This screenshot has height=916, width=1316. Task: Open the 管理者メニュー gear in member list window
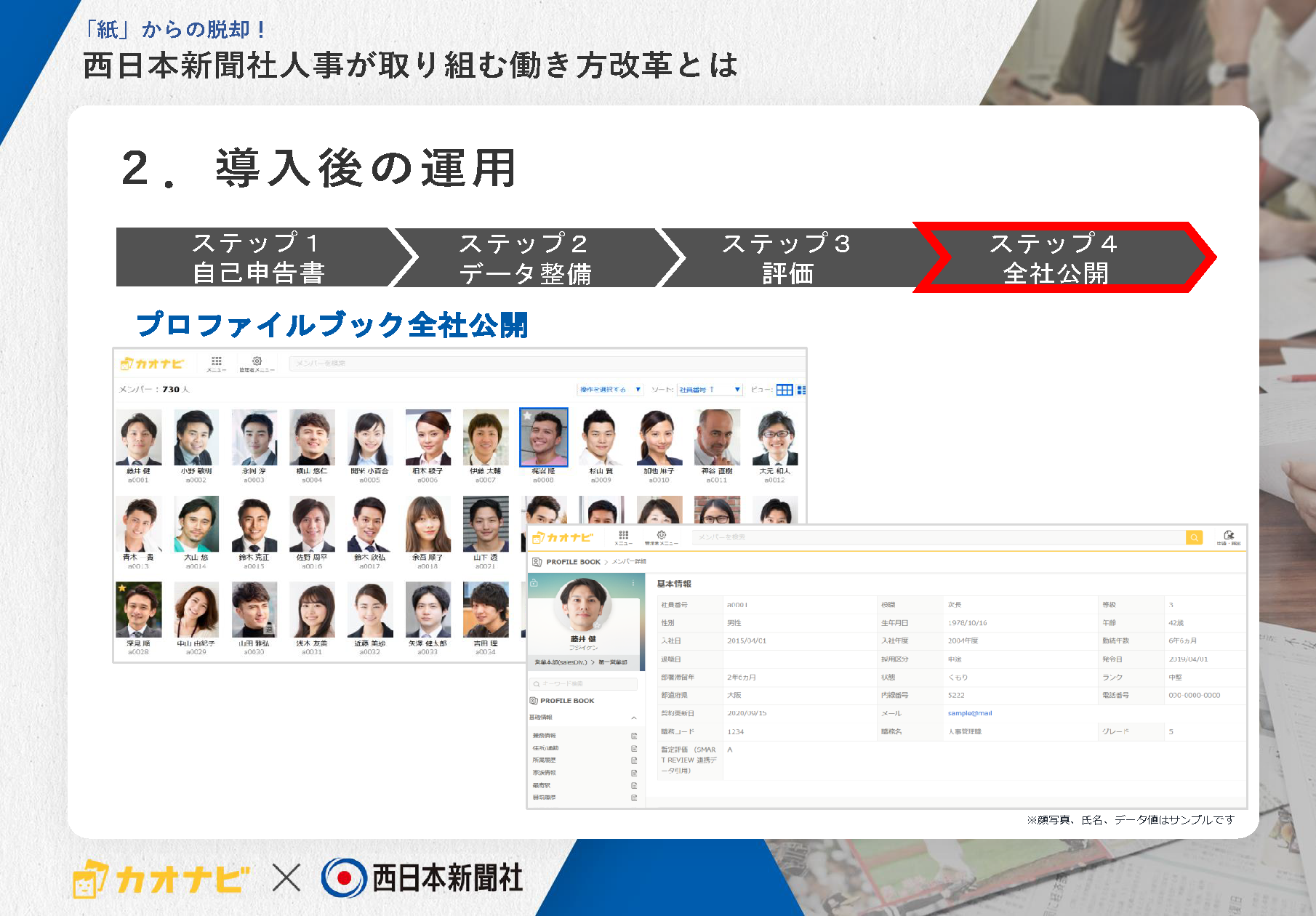click(257, 361)
